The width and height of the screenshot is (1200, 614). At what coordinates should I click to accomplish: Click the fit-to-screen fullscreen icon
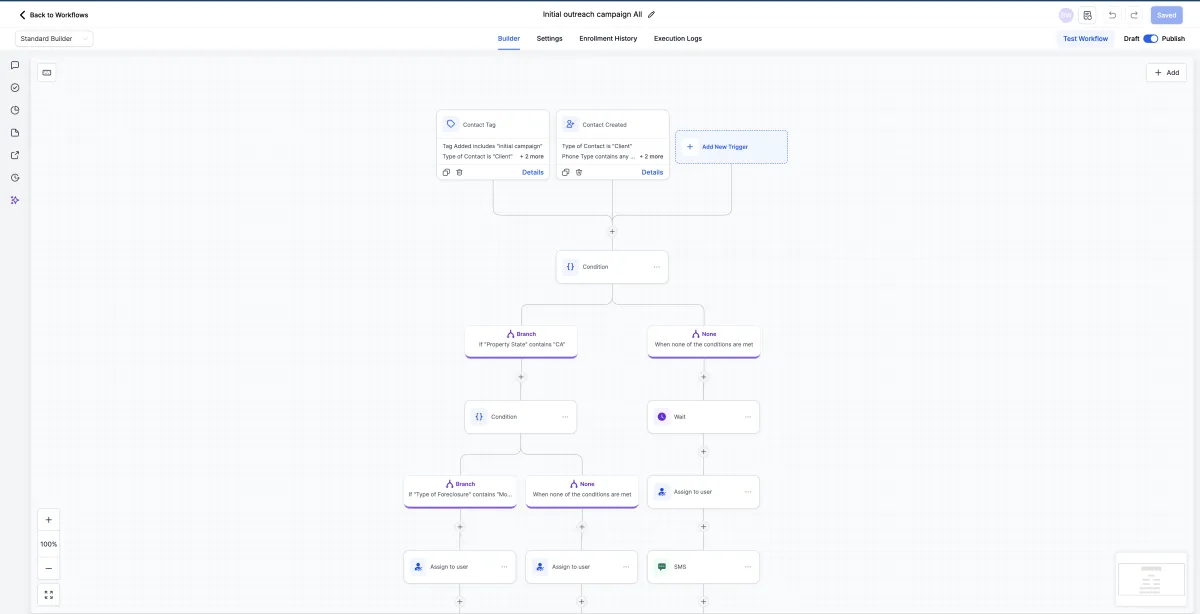[48, 595]
